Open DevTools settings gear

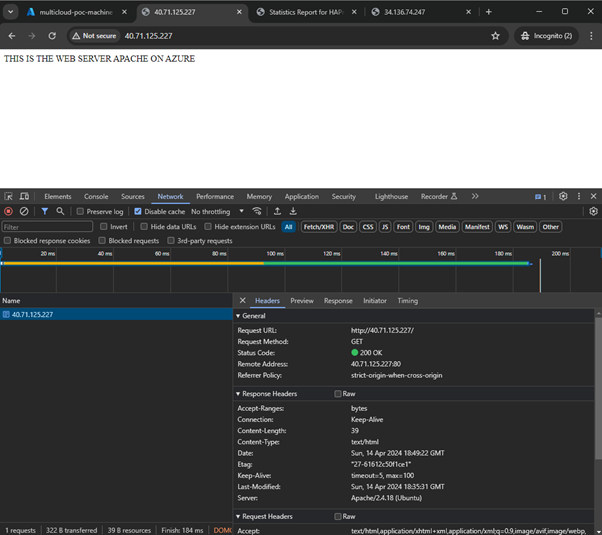[x=563, y=197]
